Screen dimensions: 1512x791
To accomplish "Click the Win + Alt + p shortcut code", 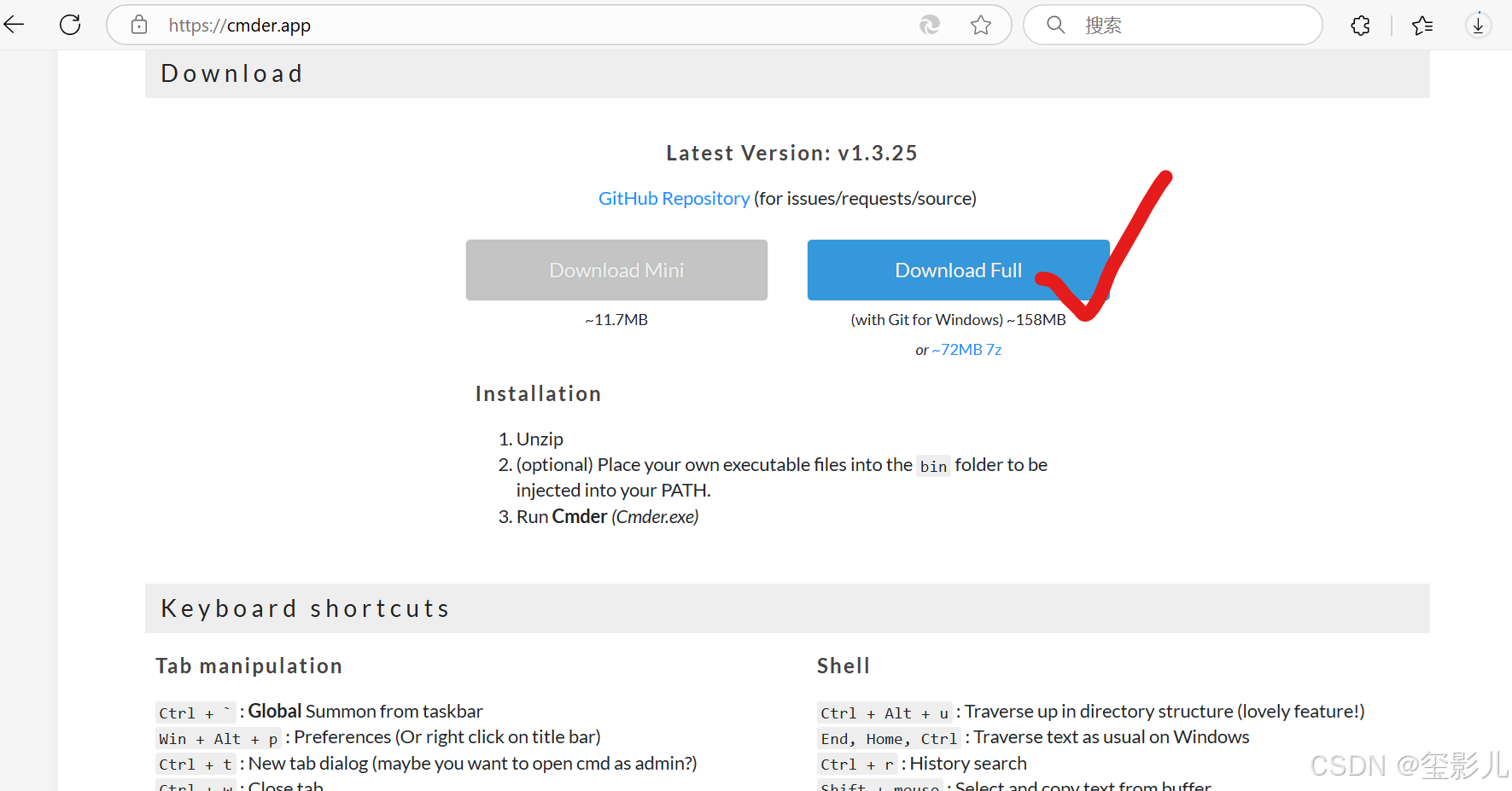I will [x=219, y=739].
